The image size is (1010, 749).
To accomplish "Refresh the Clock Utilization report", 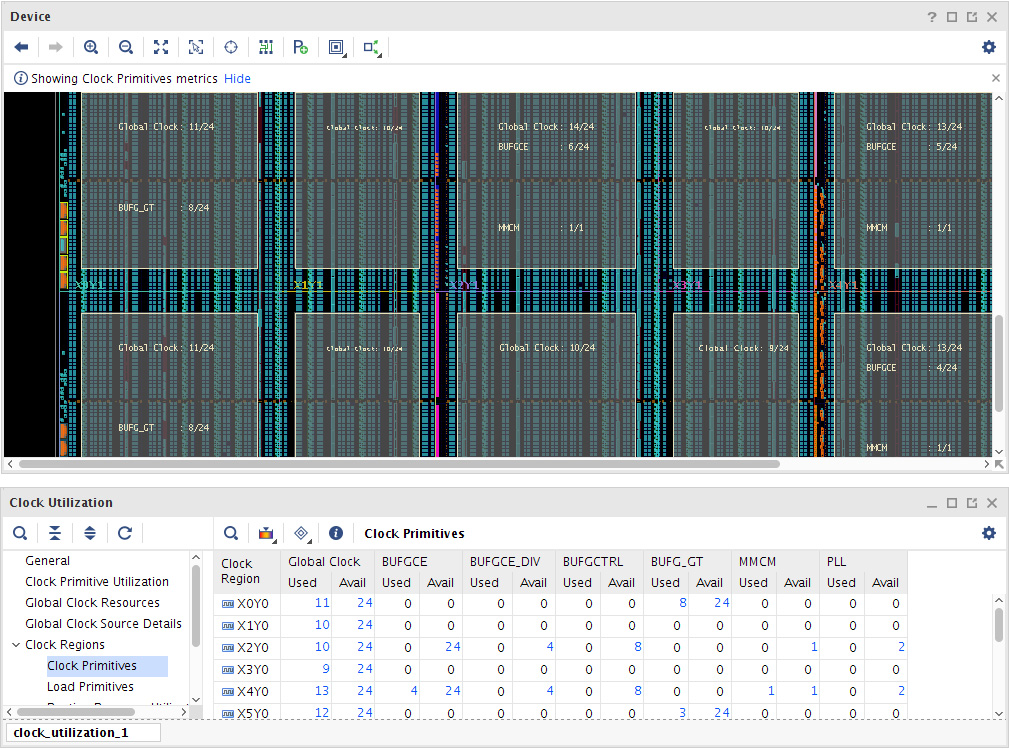I will click(x=125, y=532).
